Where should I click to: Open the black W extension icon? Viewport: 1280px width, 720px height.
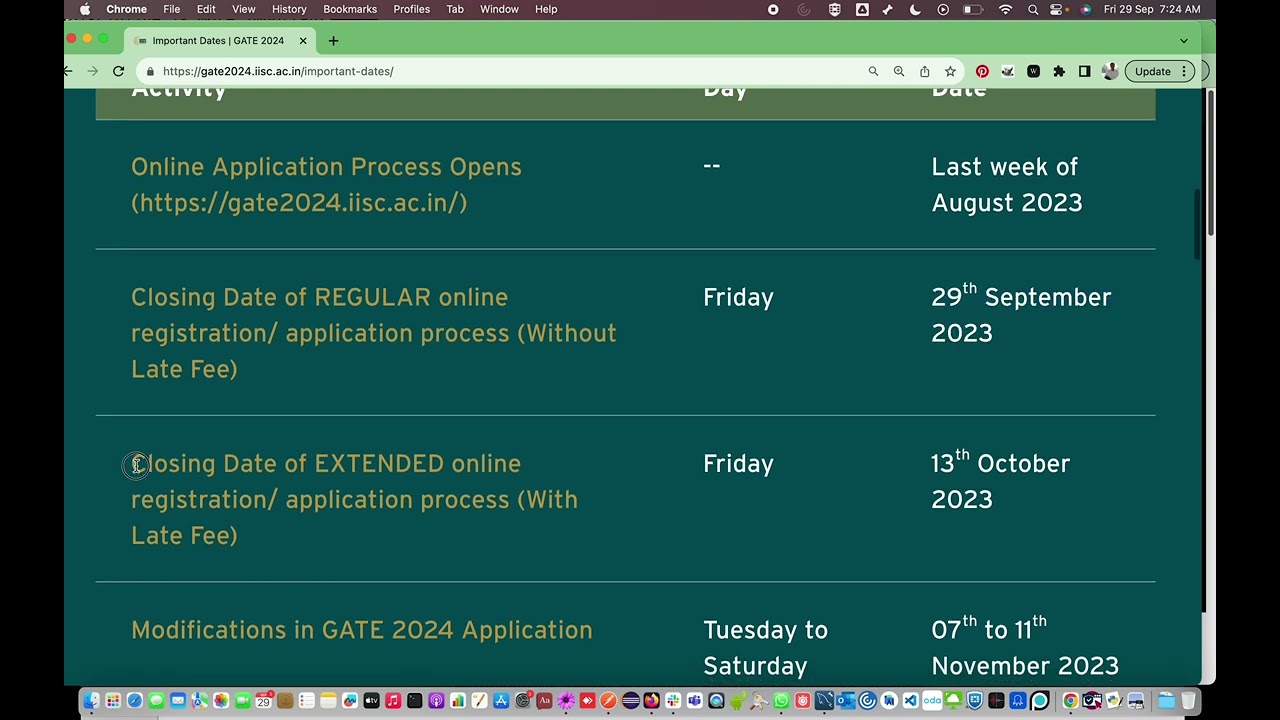pyautogui.click(x=1033, y=71)
